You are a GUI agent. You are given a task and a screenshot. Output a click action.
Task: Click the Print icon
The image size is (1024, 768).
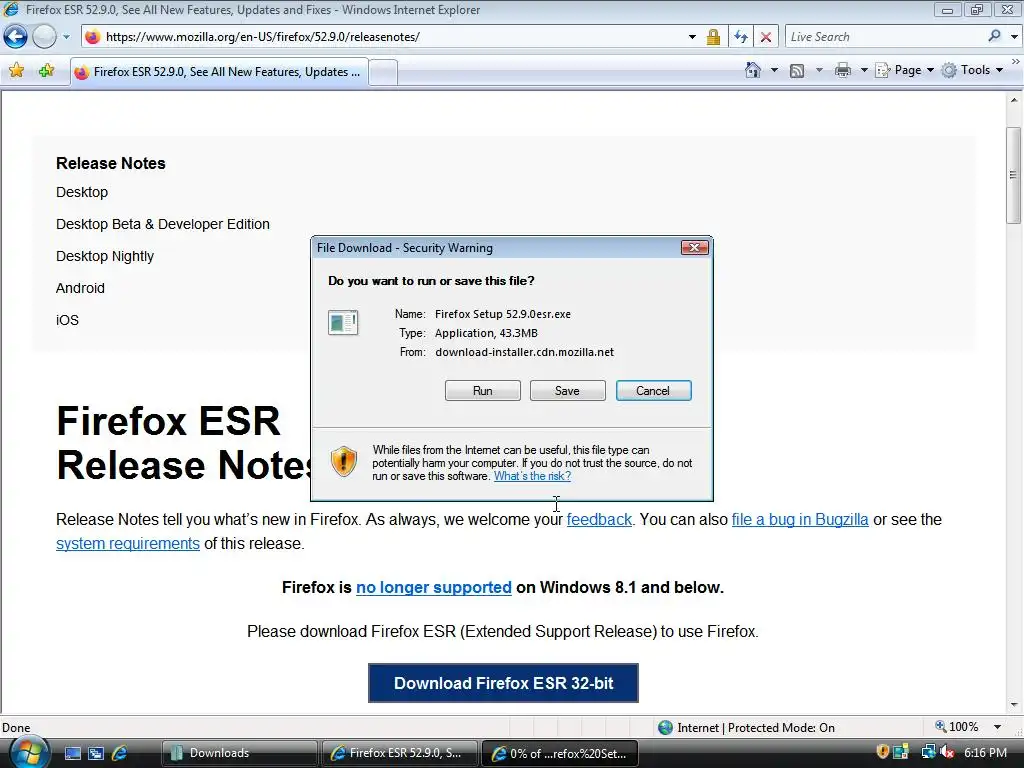(843, 70)
